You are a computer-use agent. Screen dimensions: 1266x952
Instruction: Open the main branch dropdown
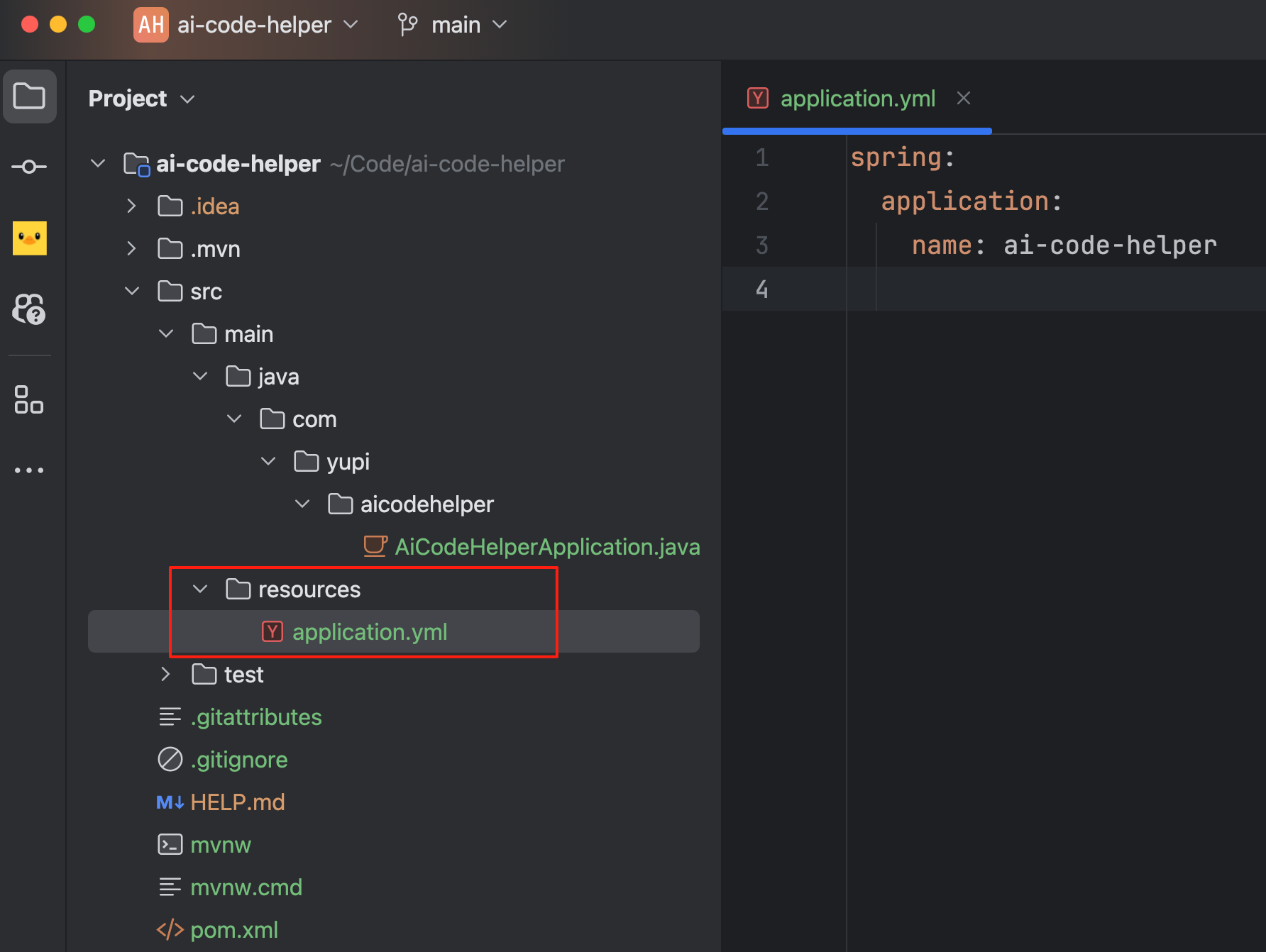(468, 25)
